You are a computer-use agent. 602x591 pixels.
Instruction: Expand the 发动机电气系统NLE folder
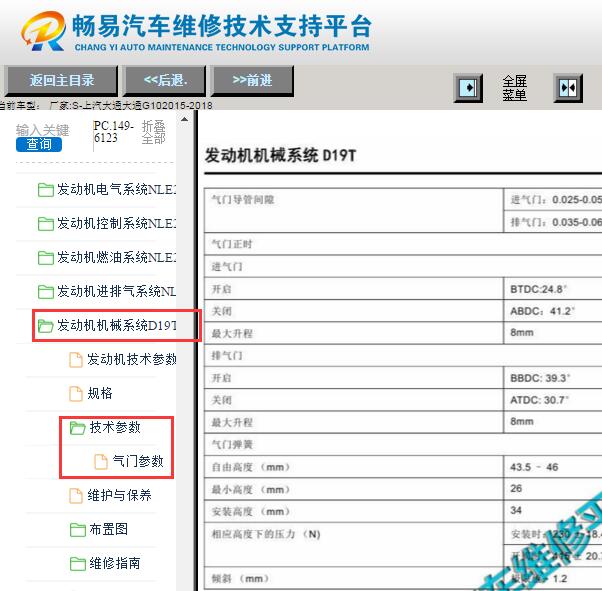(116, 189)
